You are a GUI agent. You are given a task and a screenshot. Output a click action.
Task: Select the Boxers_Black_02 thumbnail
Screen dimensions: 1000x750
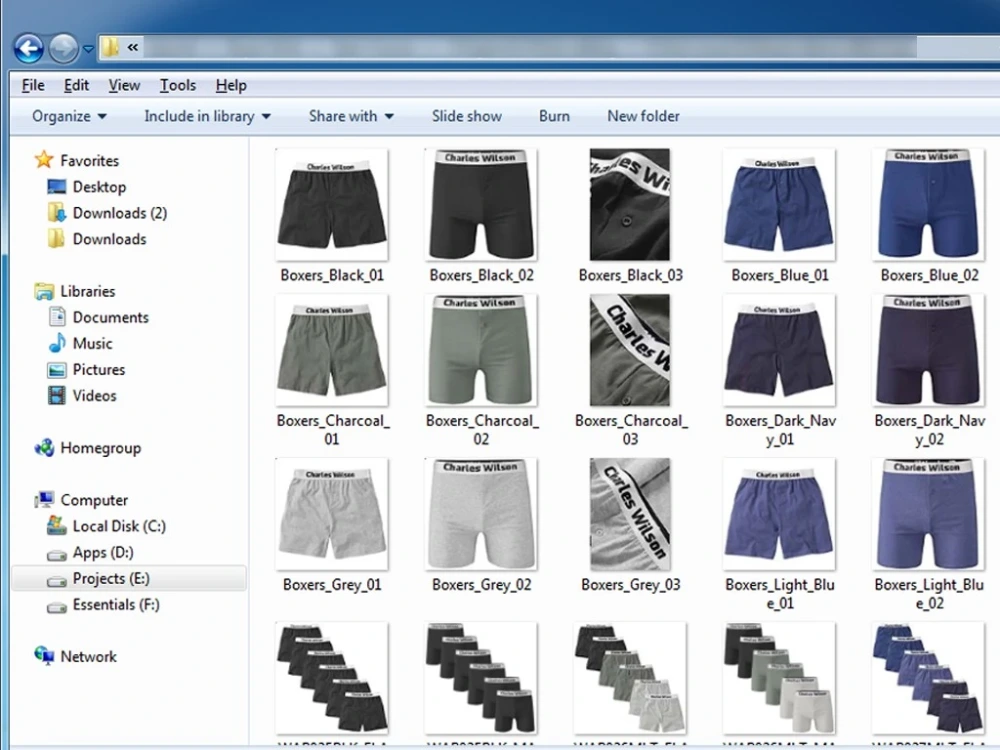(482, 204)
